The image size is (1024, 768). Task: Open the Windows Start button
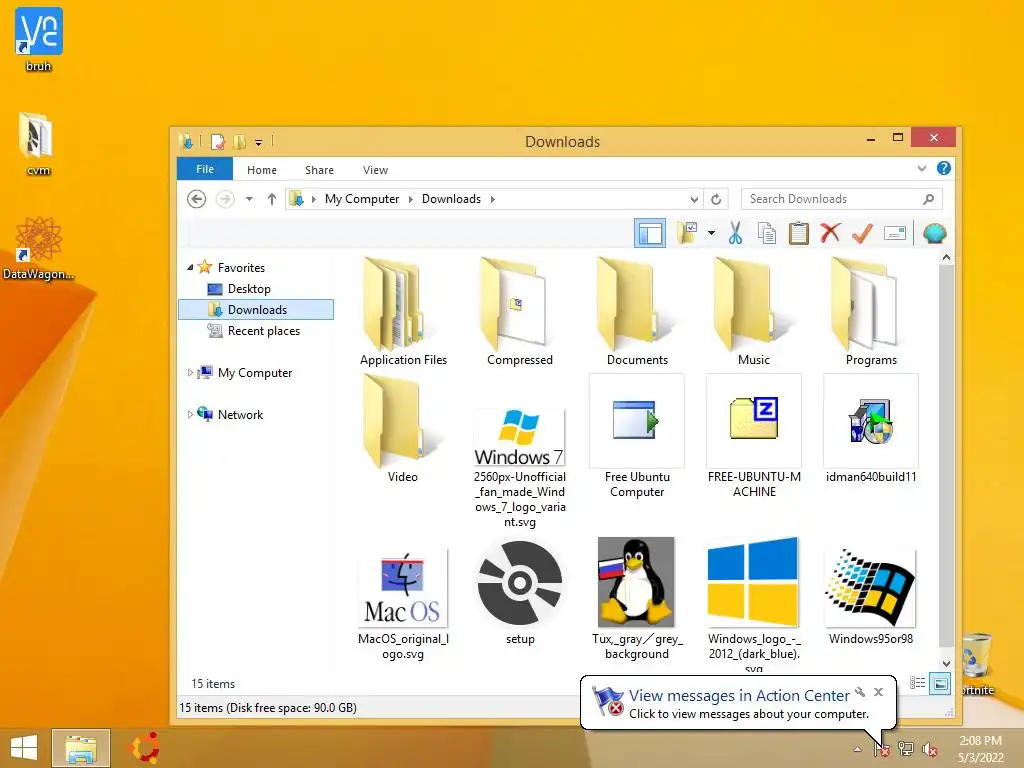tap(24, 748)
